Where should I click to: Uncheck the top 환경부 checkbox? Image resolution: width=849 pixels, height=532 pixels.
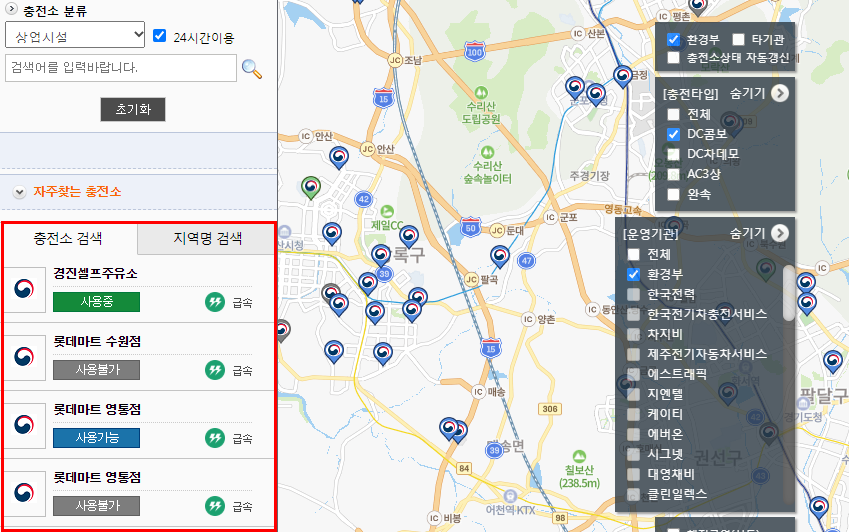(673, 40)
